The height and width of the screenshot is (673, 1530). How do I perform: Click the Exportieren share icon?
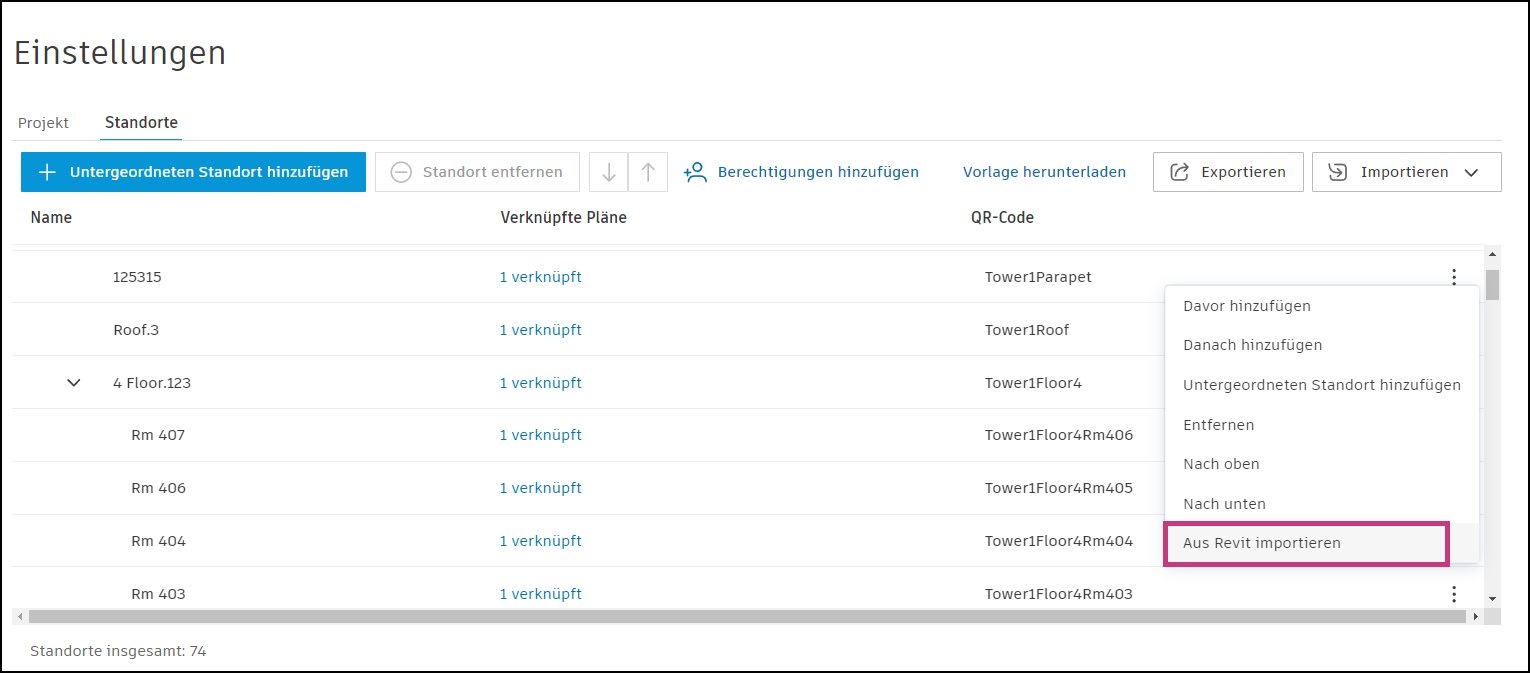pos(1180,172)
